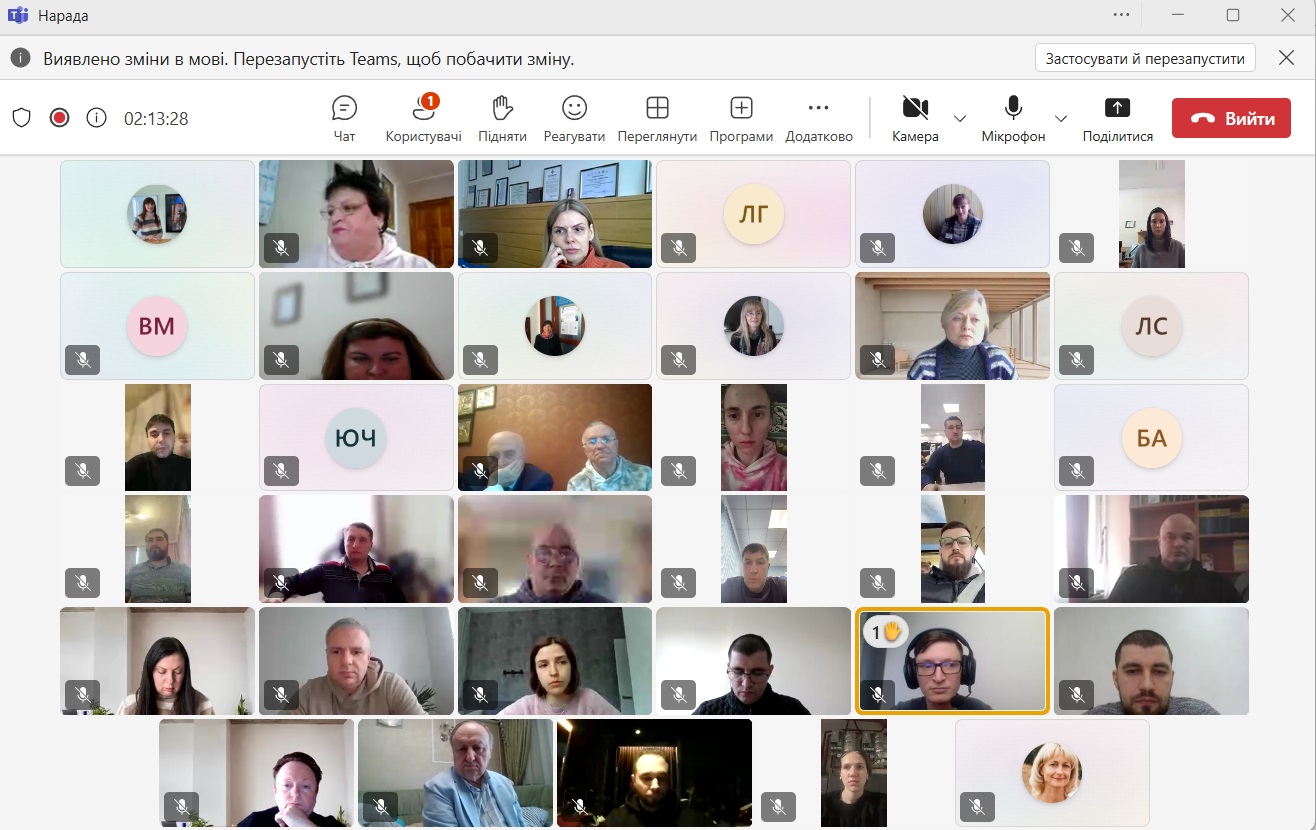
Task: Open the Реагувати reactions menu
Action: 574,118
